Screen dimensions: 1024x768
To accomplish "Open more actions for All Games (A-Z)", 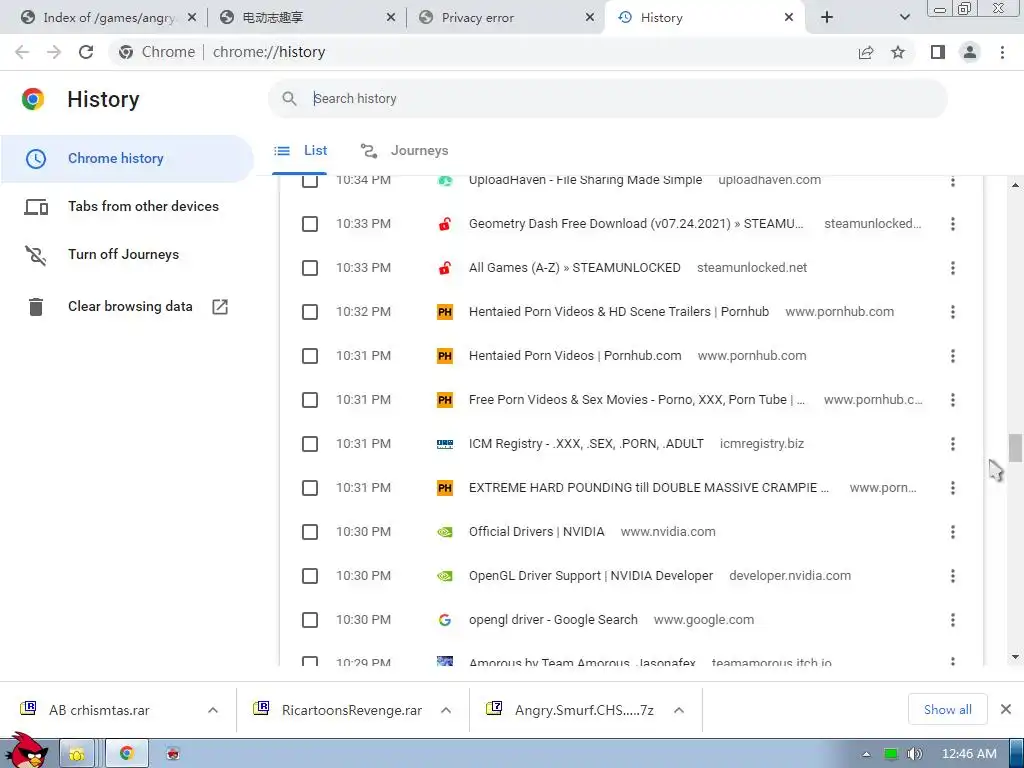I will [953, 268].
